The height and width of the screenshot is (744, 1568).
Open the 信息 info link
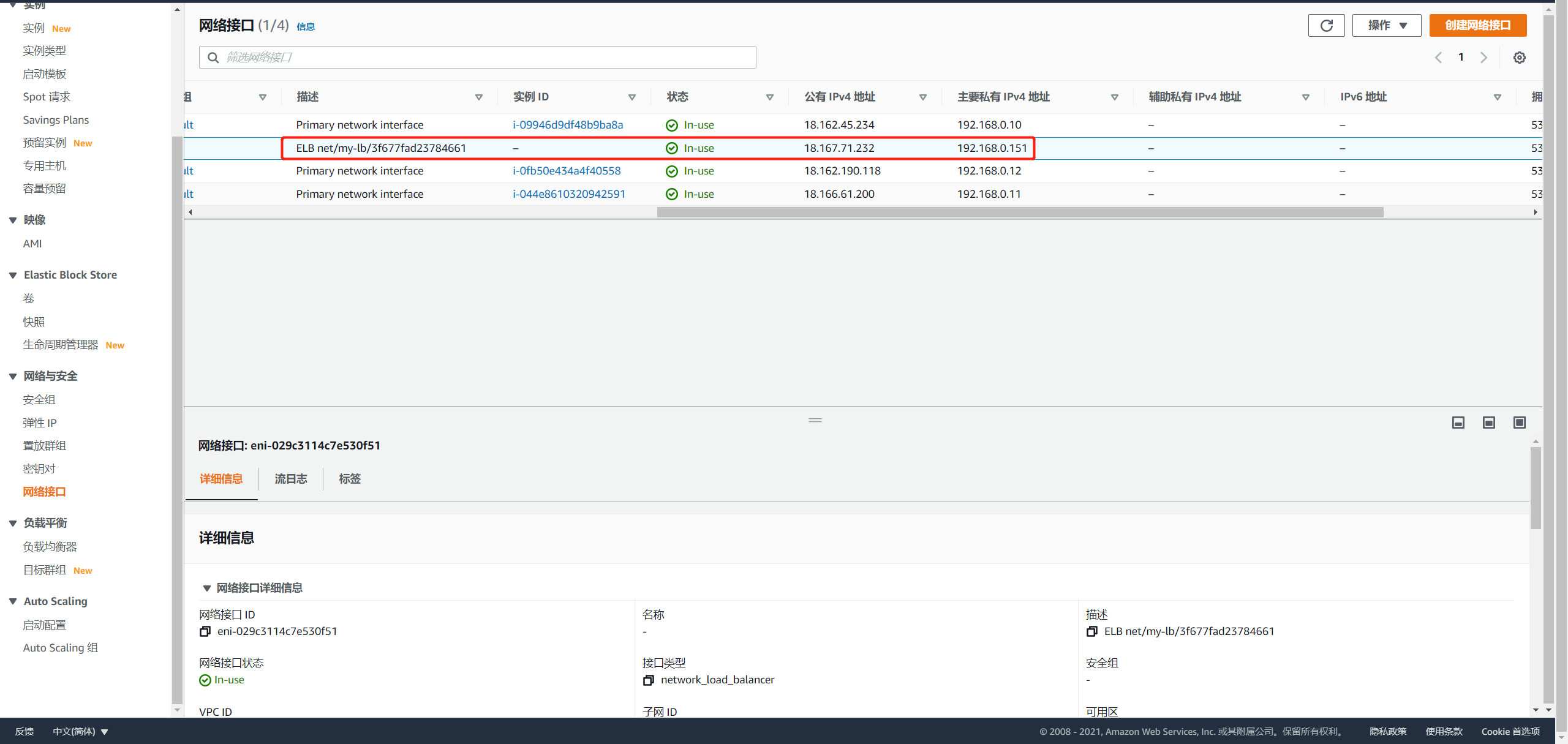pos(306,26)
